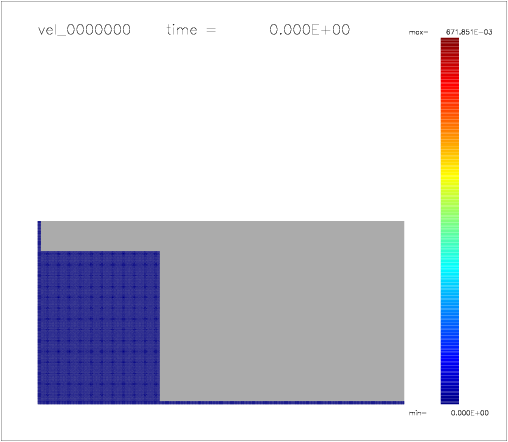Click the maximum value 671.851E-03
The width and height of the screenshot is (508, 442).
click(x=469, y=32)
